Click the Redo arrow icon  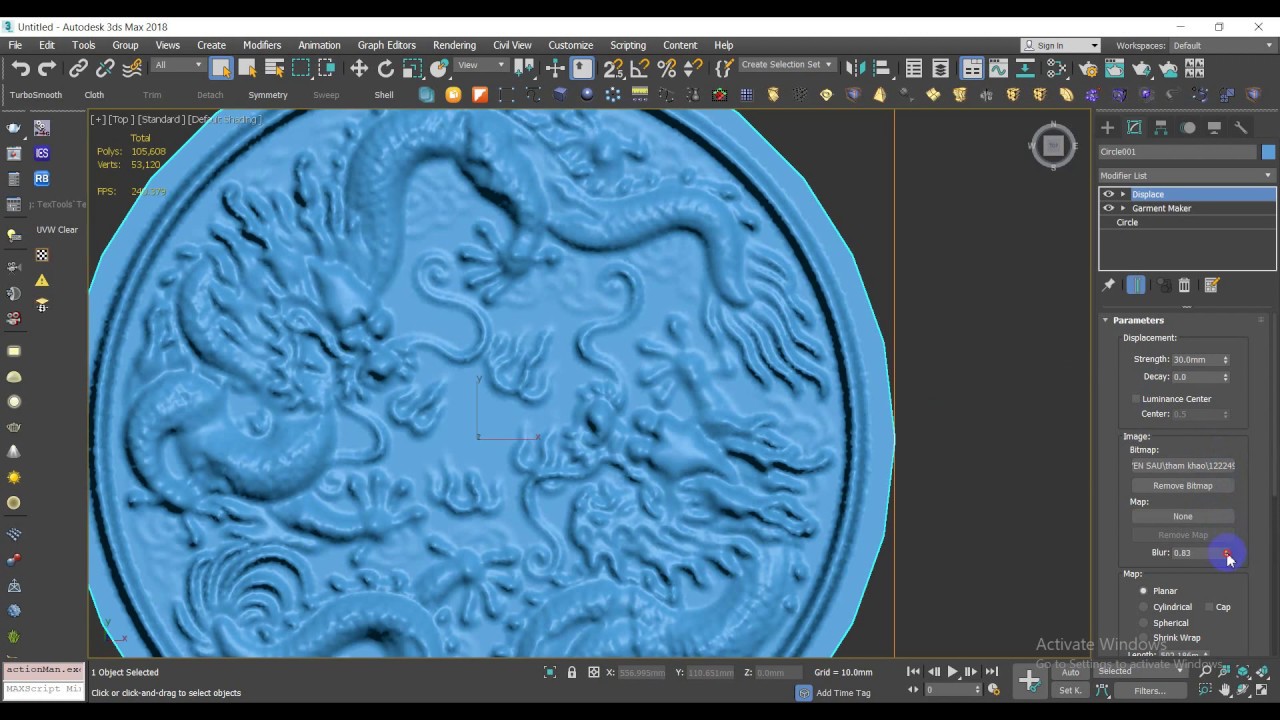[x=47, y=69]
